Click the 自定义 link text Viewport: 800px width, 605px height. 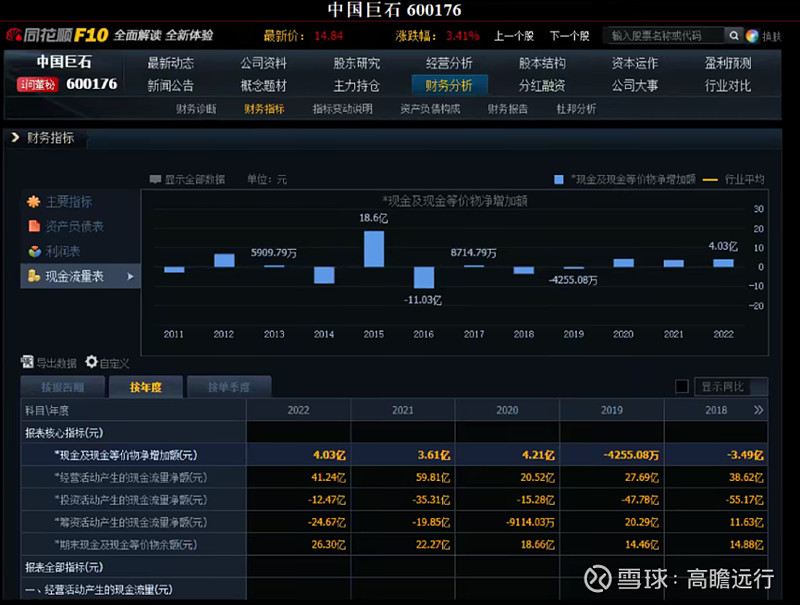[114, 363]
